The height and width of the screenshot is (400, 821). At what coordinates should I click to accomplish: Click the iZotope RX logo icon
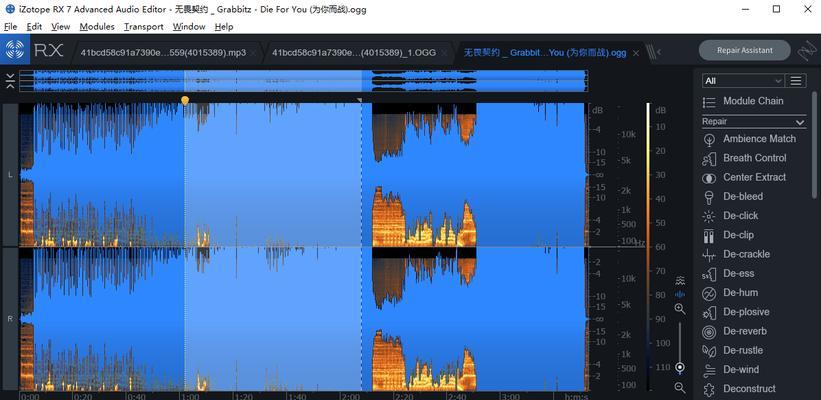(x=15, y=50)
